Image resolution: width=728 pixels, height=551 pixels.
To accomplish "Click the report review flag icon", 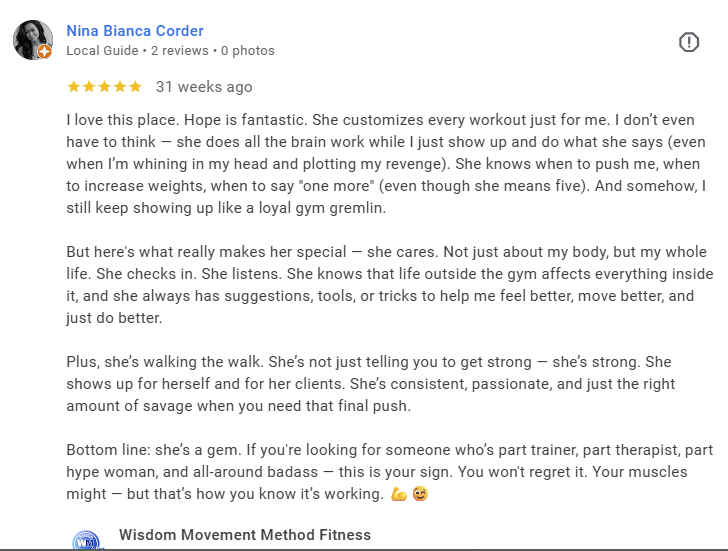I will (x=689, y=42).
